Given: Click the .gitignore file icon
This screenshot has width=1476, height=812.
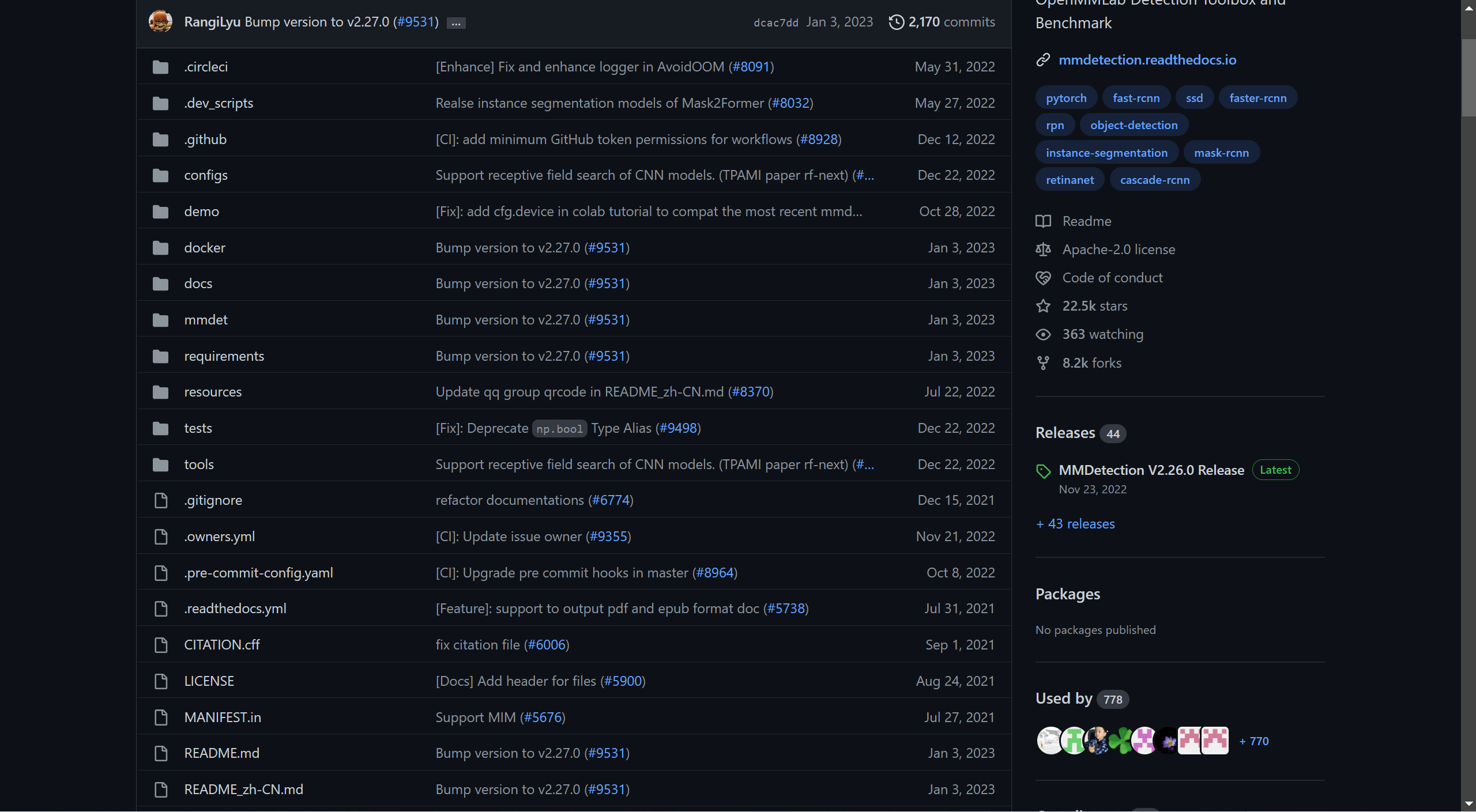Looking at the screenshot, I should tap(161, 500).
